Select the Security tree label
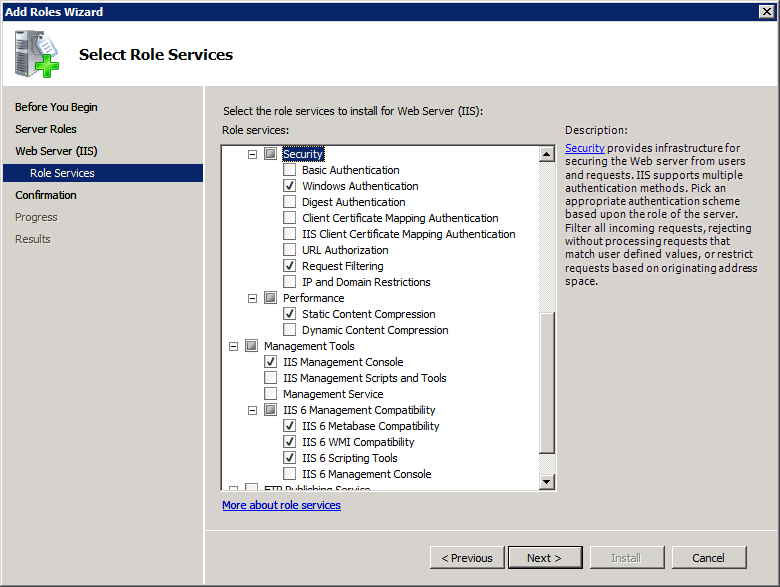The height and width of the screenshot is (587, 780). (x=303, y=154)
